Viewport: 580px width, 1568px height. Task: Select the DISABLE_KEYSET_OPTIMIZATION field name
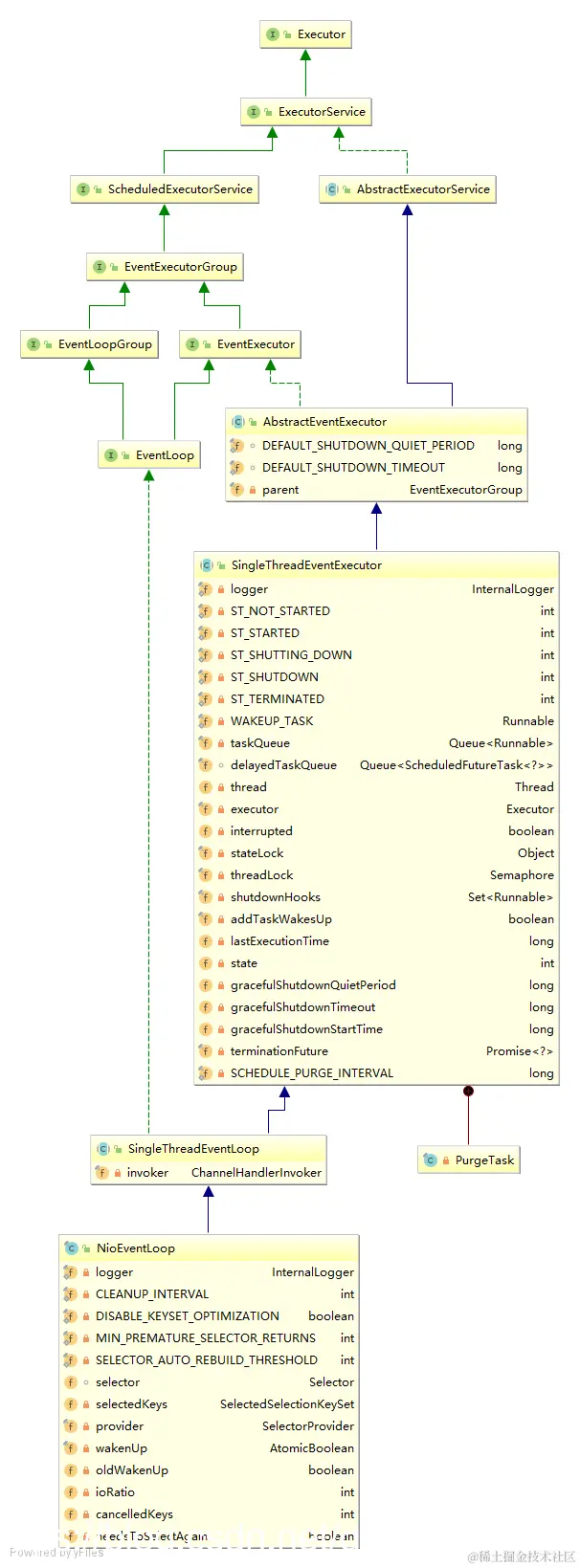click(188, 1316)
